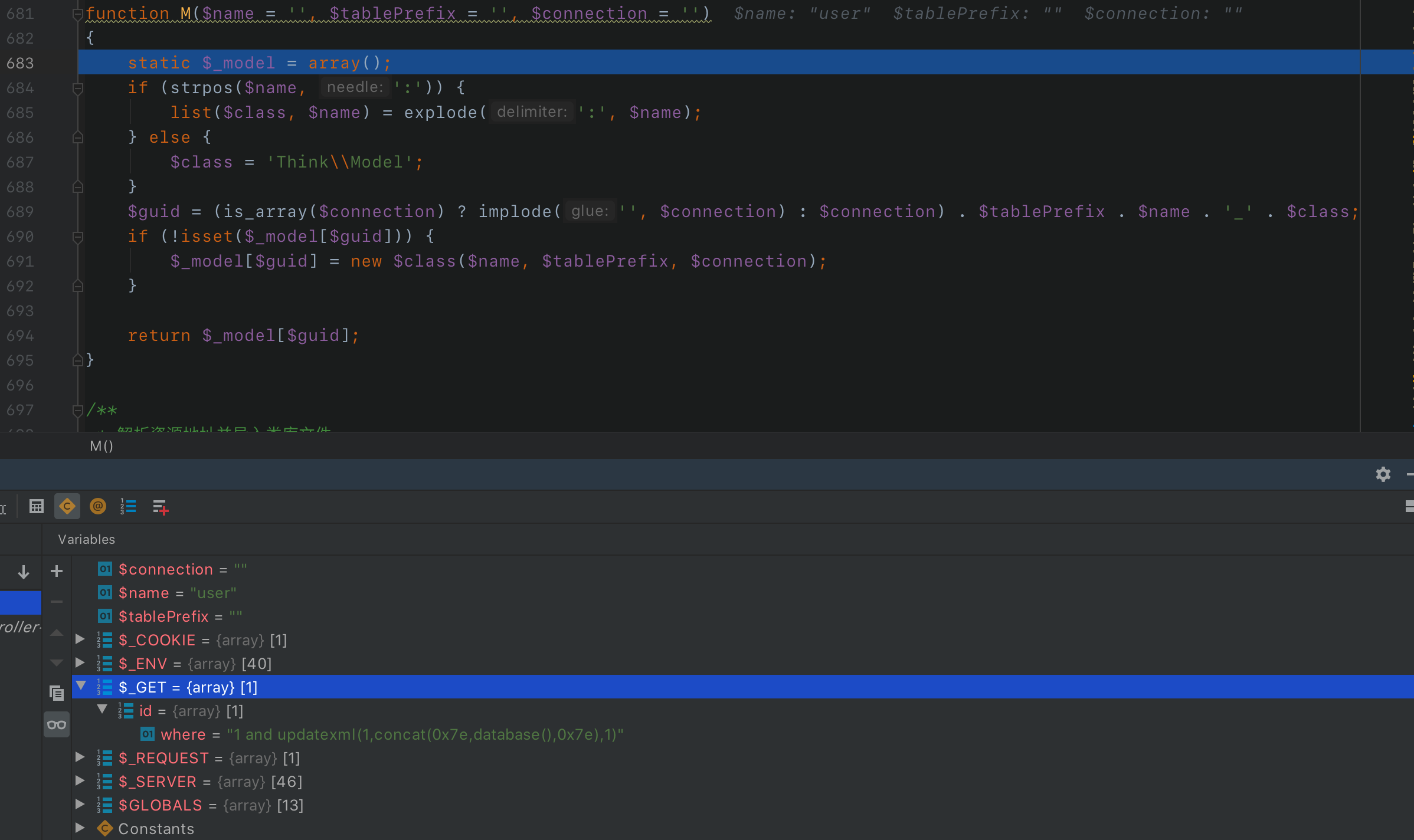This screenshot has height=840, width=1414.
Task: Click the table view icon in debug toolbar
Action: point(37,506)
